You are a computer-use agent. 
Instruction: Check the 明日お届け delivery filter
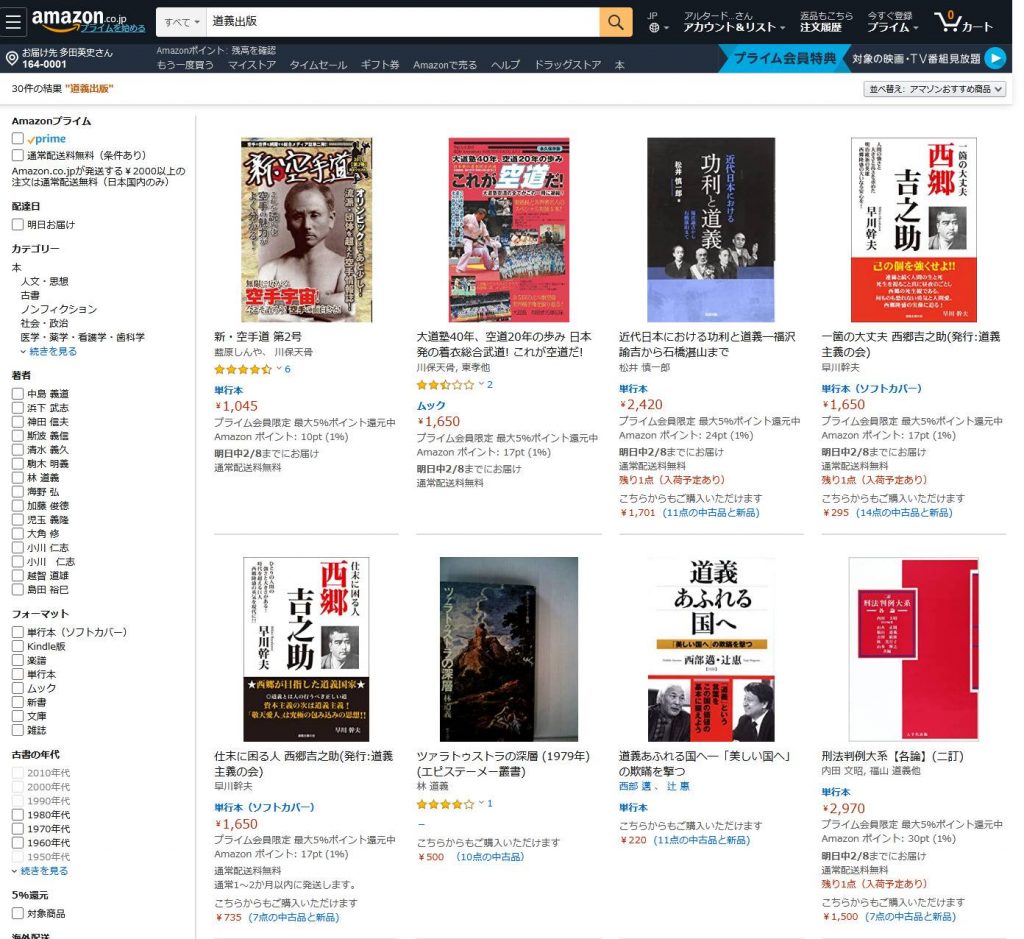[x=18, y=225]
